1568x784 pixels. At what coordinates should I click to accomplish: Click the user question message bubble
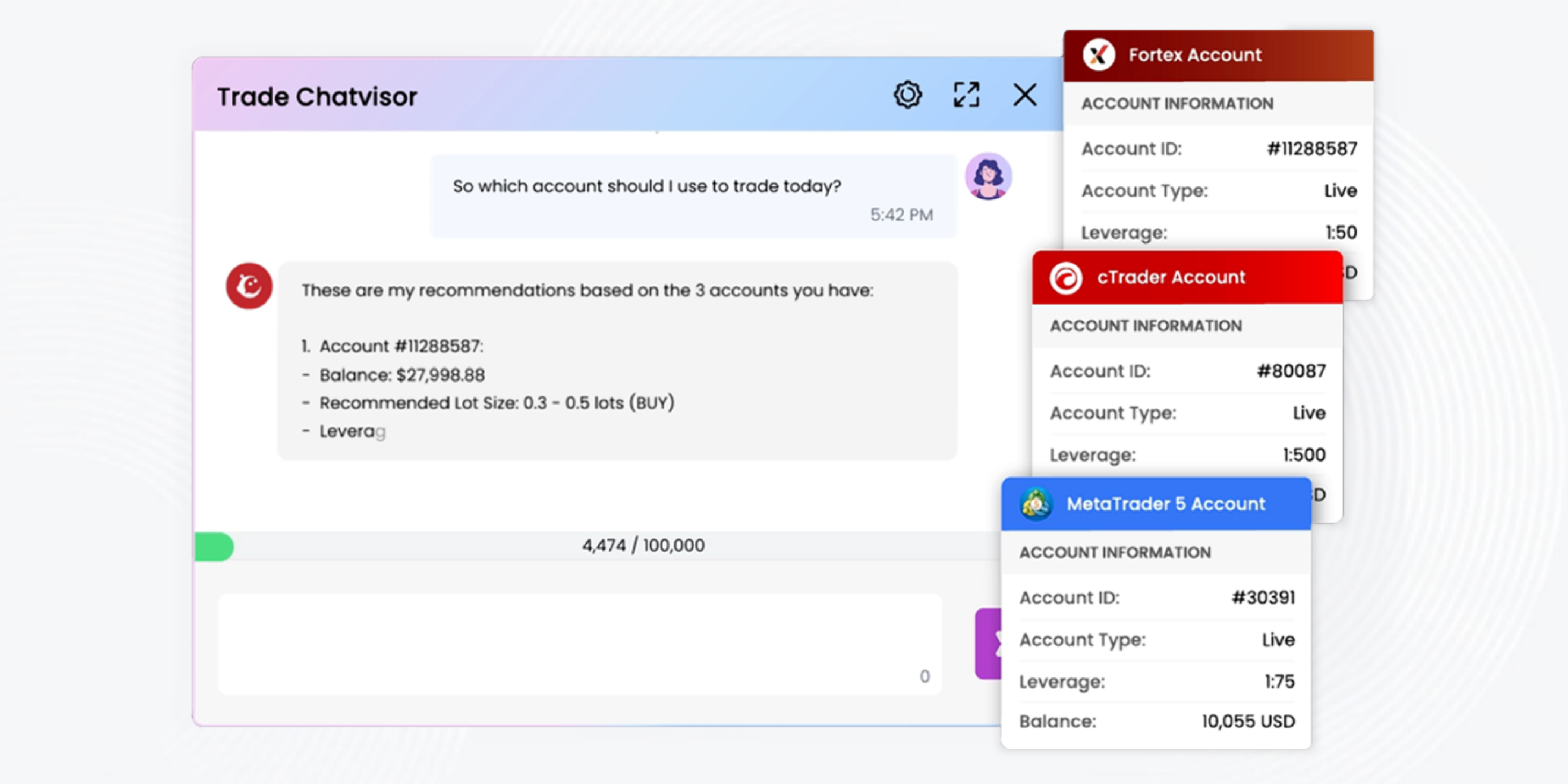point(692,196)
